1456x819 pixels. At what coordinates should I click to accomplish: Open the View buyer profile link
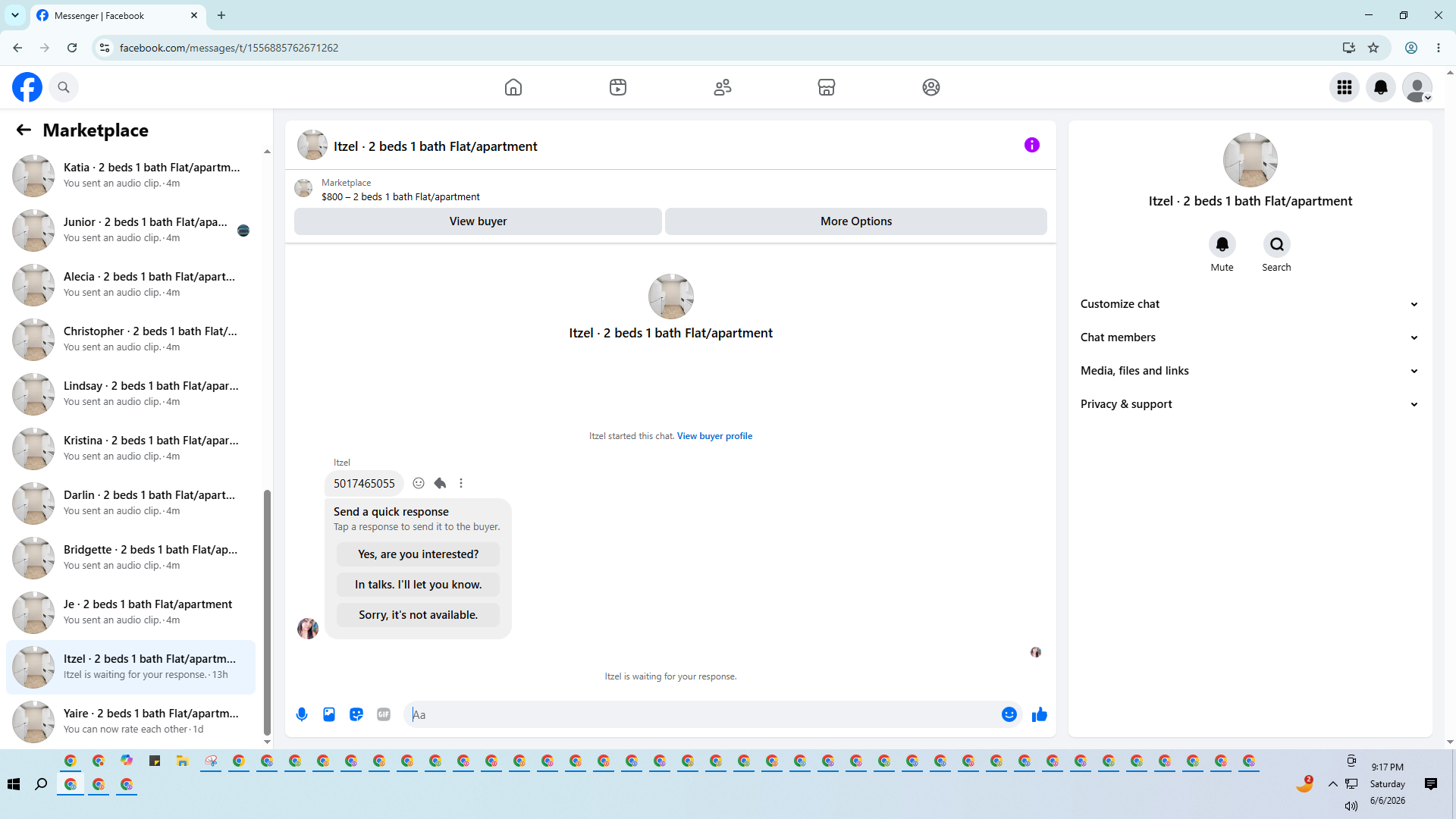pos(714,436)
